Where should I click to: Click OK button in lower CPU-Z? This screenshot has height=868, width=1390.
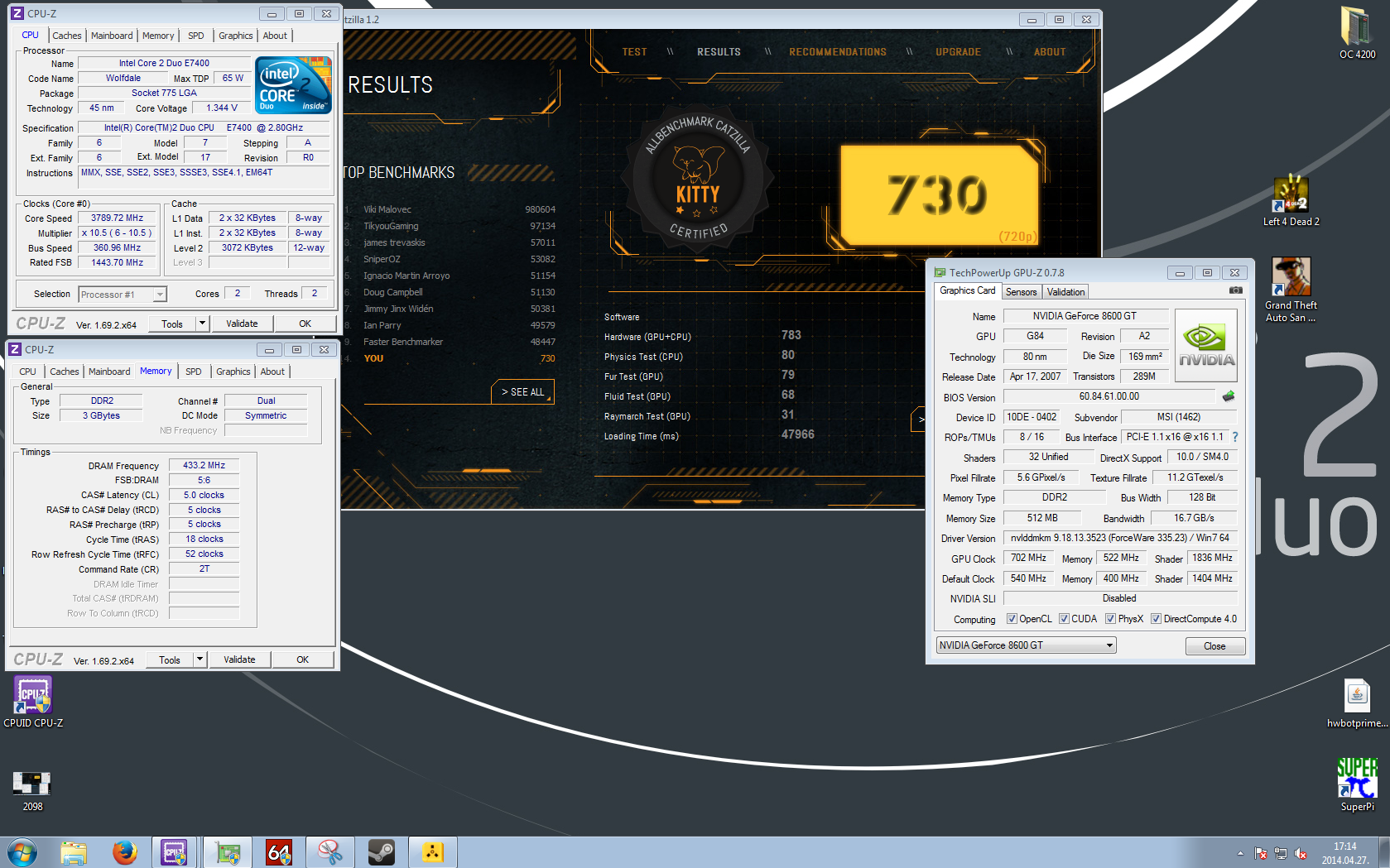[302, 659]
